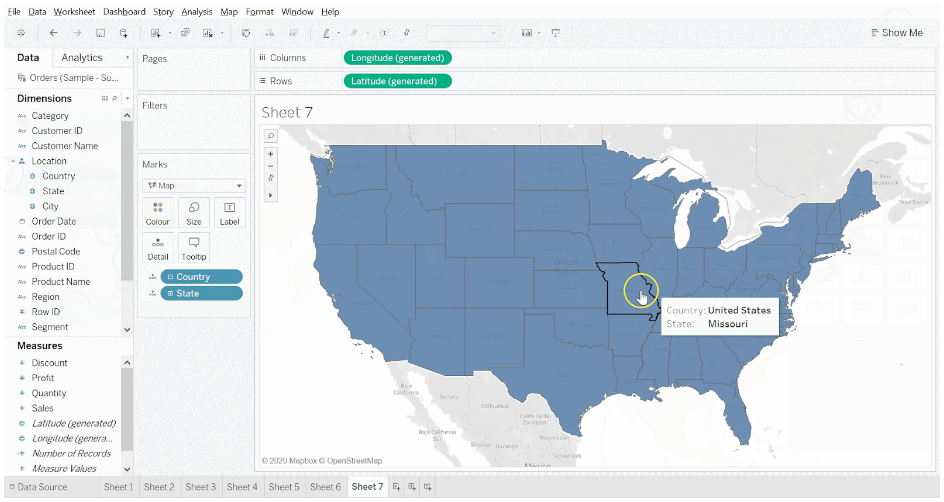This screenshot has width=944, height=502.
Task: Click the Show Me button
Action: 895,33
